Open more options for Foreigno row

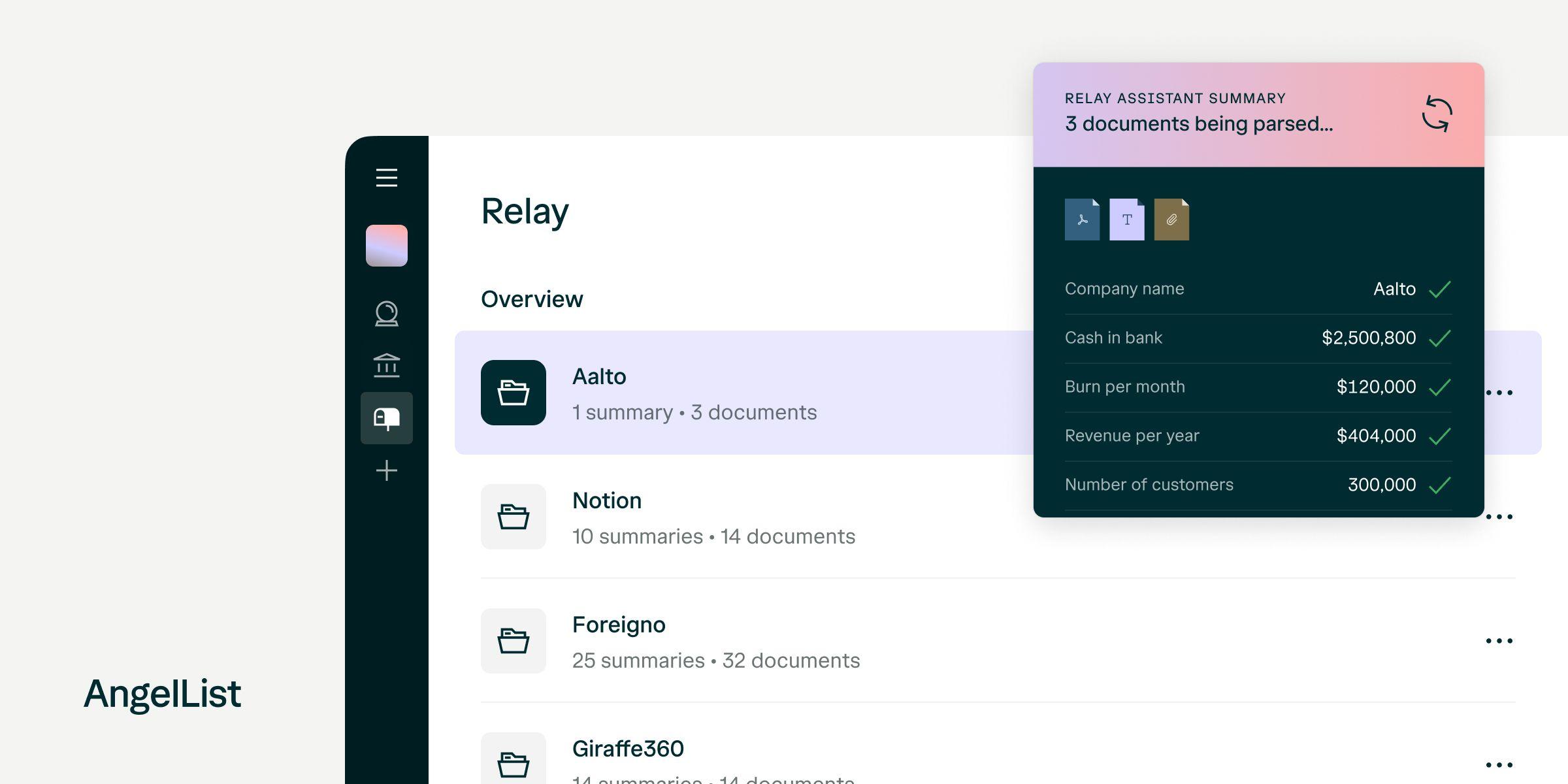pos(1499,641)
